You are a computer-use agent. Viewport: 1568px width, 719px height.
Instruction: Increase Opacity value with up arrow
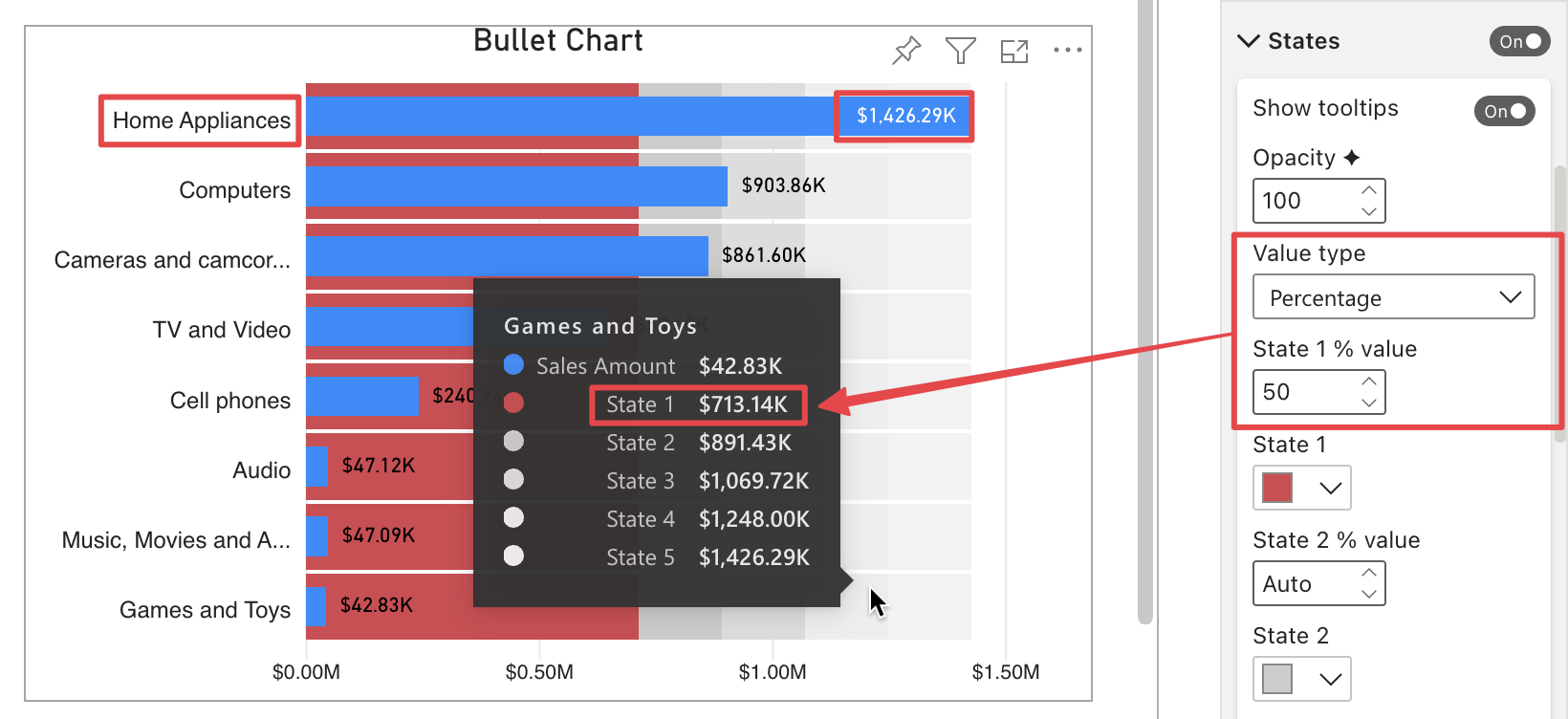coord(1369,190)
